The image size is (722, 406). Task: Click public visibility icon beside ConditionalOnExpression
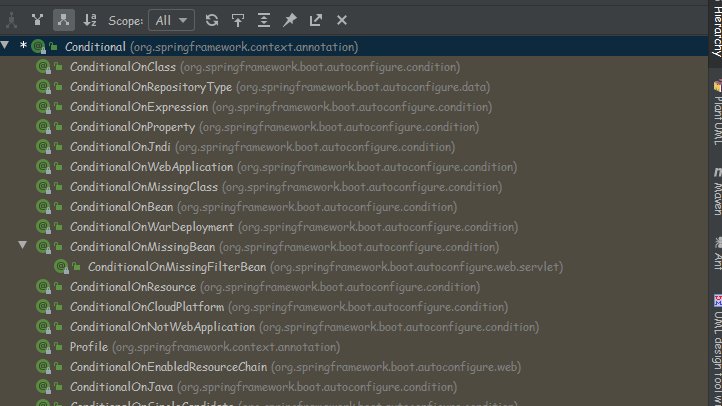pos(58,107)
